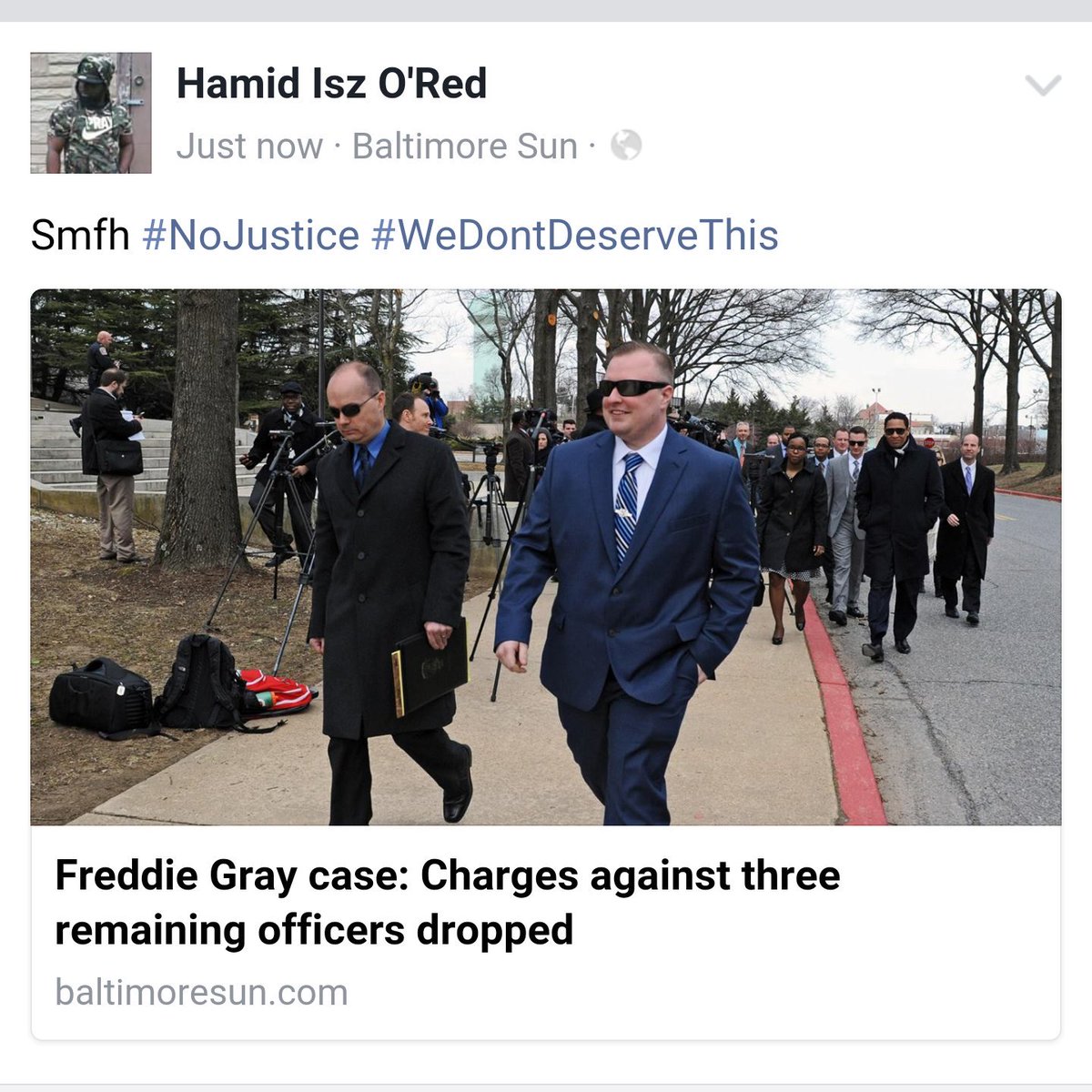The image size is (1092, 1092).
Task: Open Hamid Isz O'Red profile name
Action: 331,84
